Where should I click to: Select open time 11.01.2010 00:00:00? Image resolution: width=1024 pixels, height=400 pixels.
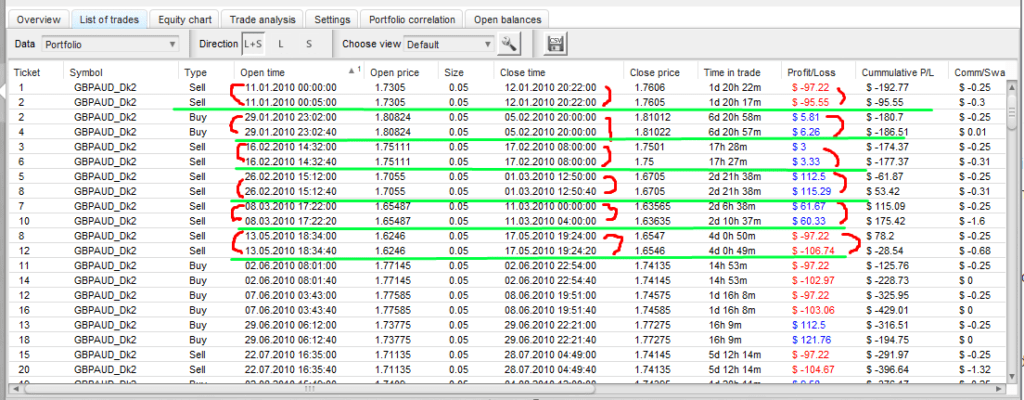290,87
